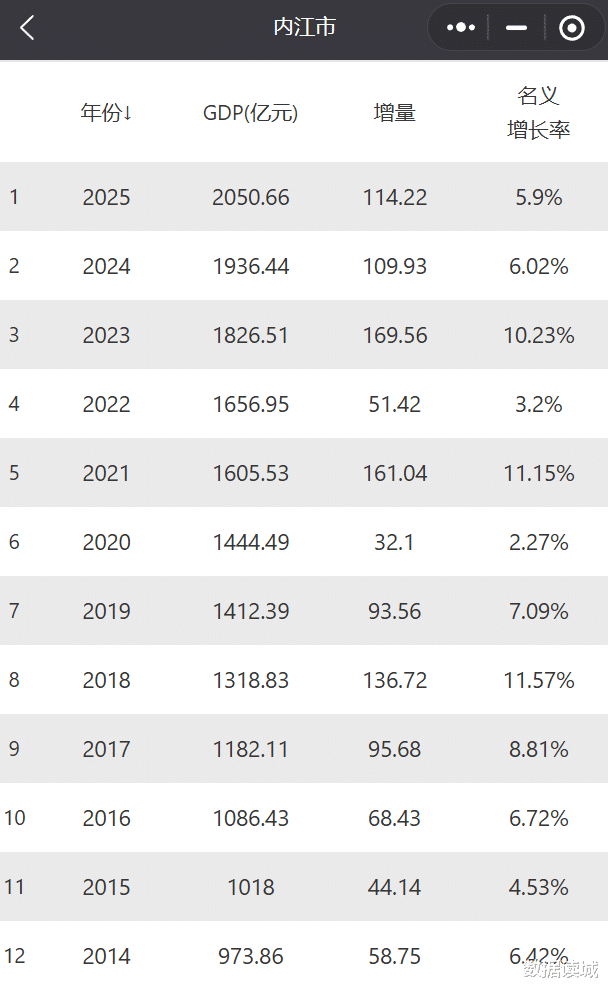Image resolution: width=608 pixels, height=990 pixels.
Task: Select the 2018 increment value 136.72
Action: tap(394, 681)
